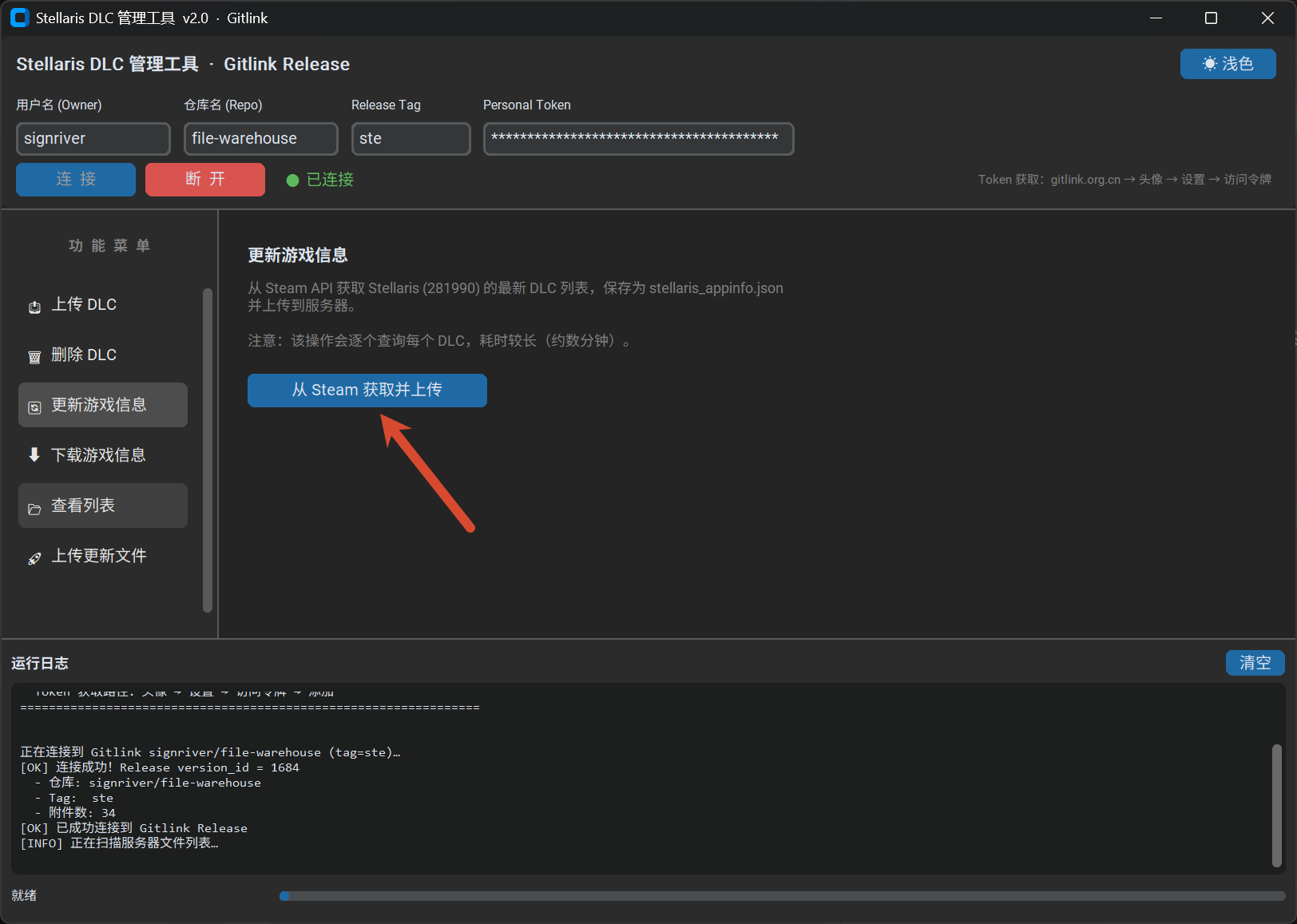Click the trash icon beside 删除 DLC
Image resolution: width=1297 pixels, height=924 pixels.
click(34, 357)
